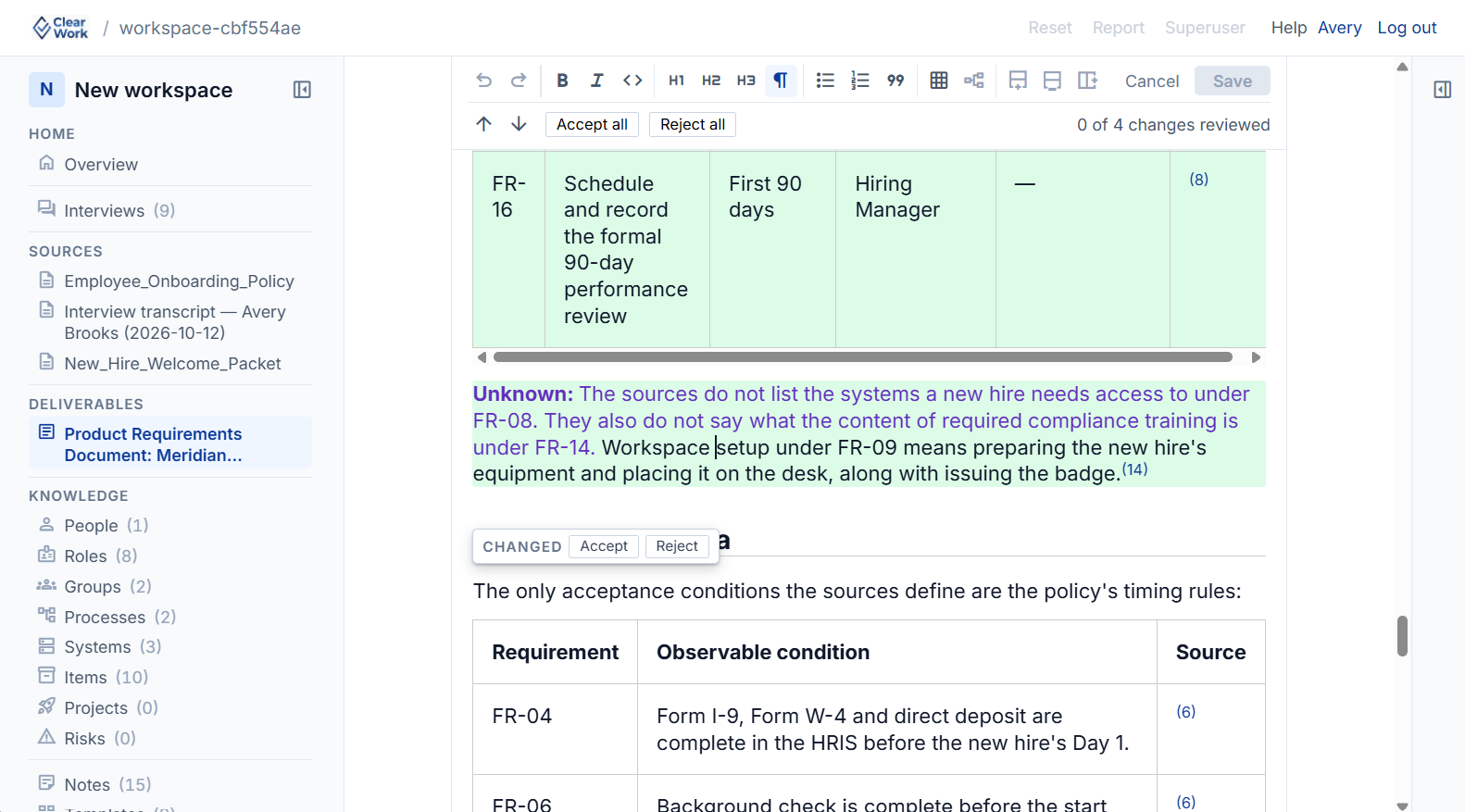Accept the CHANGED section edit
Image resolution: width=1465 pixels, height=812 pixels.
tap(604, 546)
